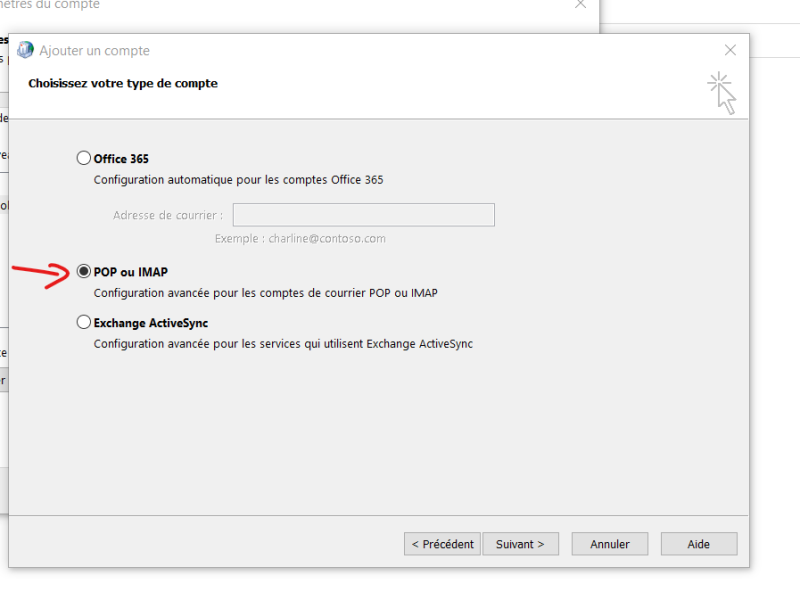Select the Office 365 radio button

84,158
